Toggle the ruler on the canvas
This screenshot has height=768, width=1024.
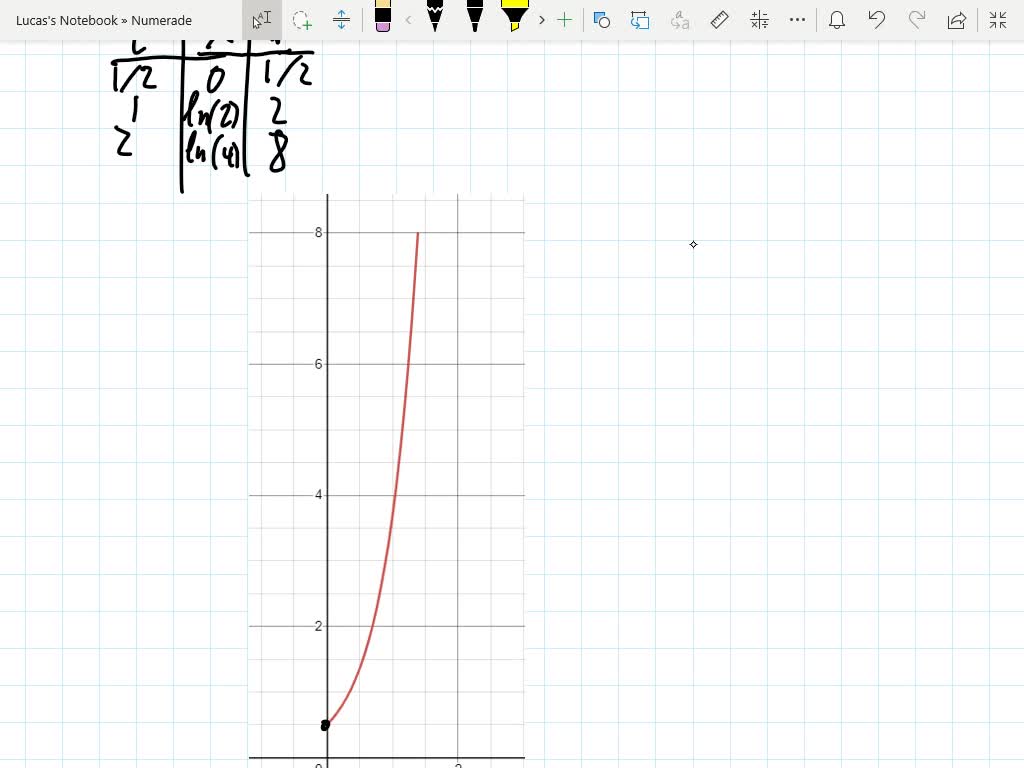pyautogui.click(x=720, y=20)
